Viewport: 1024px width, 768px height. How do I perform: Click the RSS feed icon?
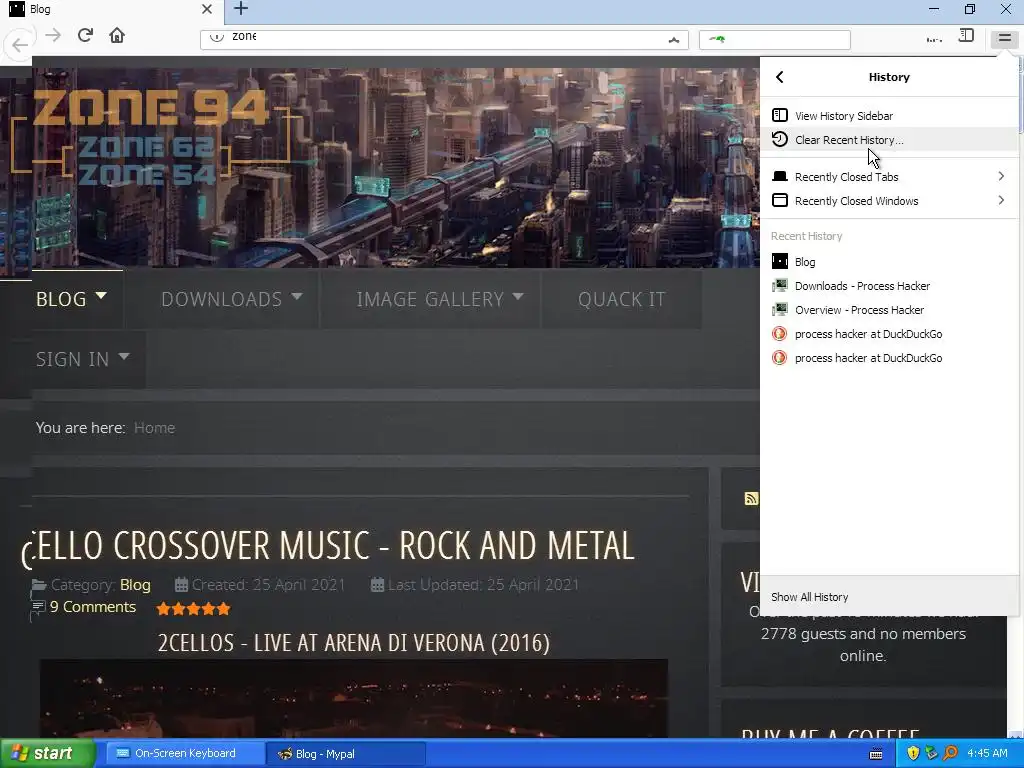pos(751,499)
